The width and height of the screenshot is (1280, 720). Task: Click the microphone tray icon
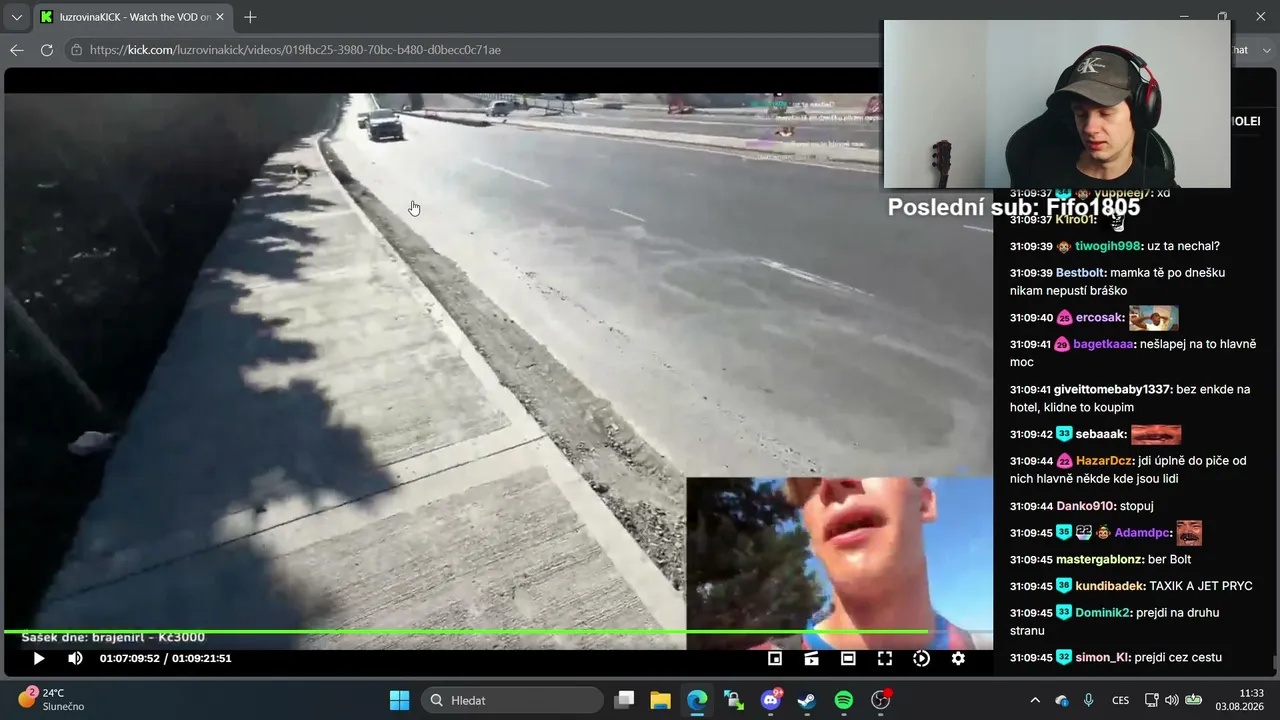point(1089,700)
